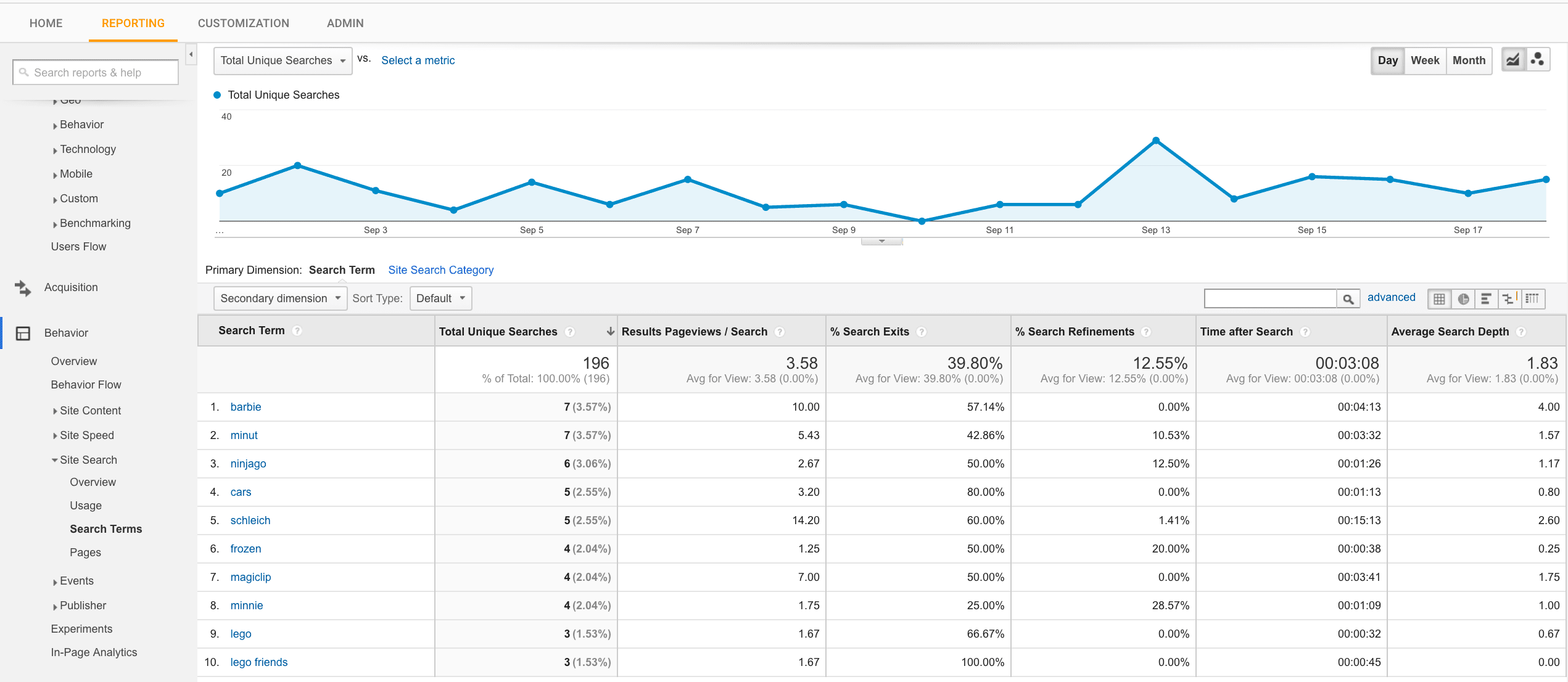
Task: Click the table search magnifier button
Action: (1348, 299)
